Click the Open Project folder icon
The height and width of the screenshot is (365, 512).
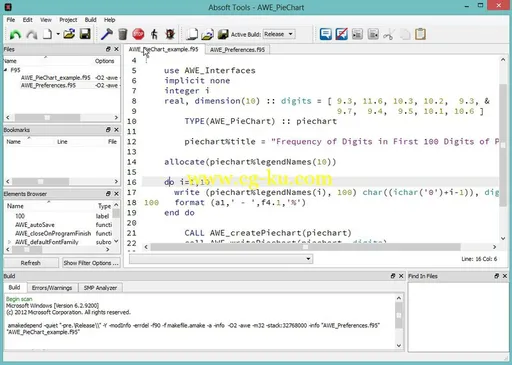tap(208, 34)
